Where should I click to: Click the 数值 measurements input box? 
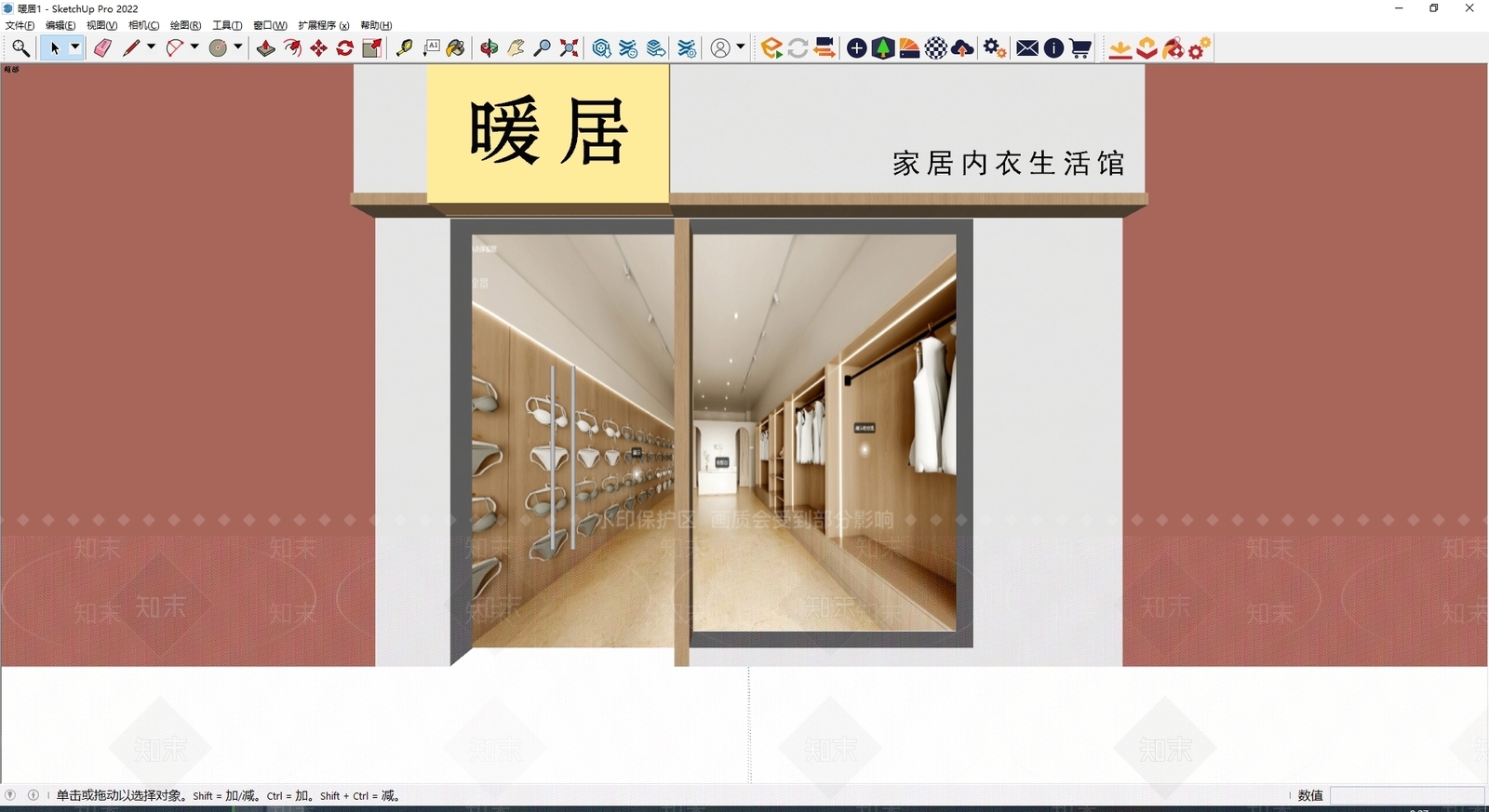[x=1407, y=795]
